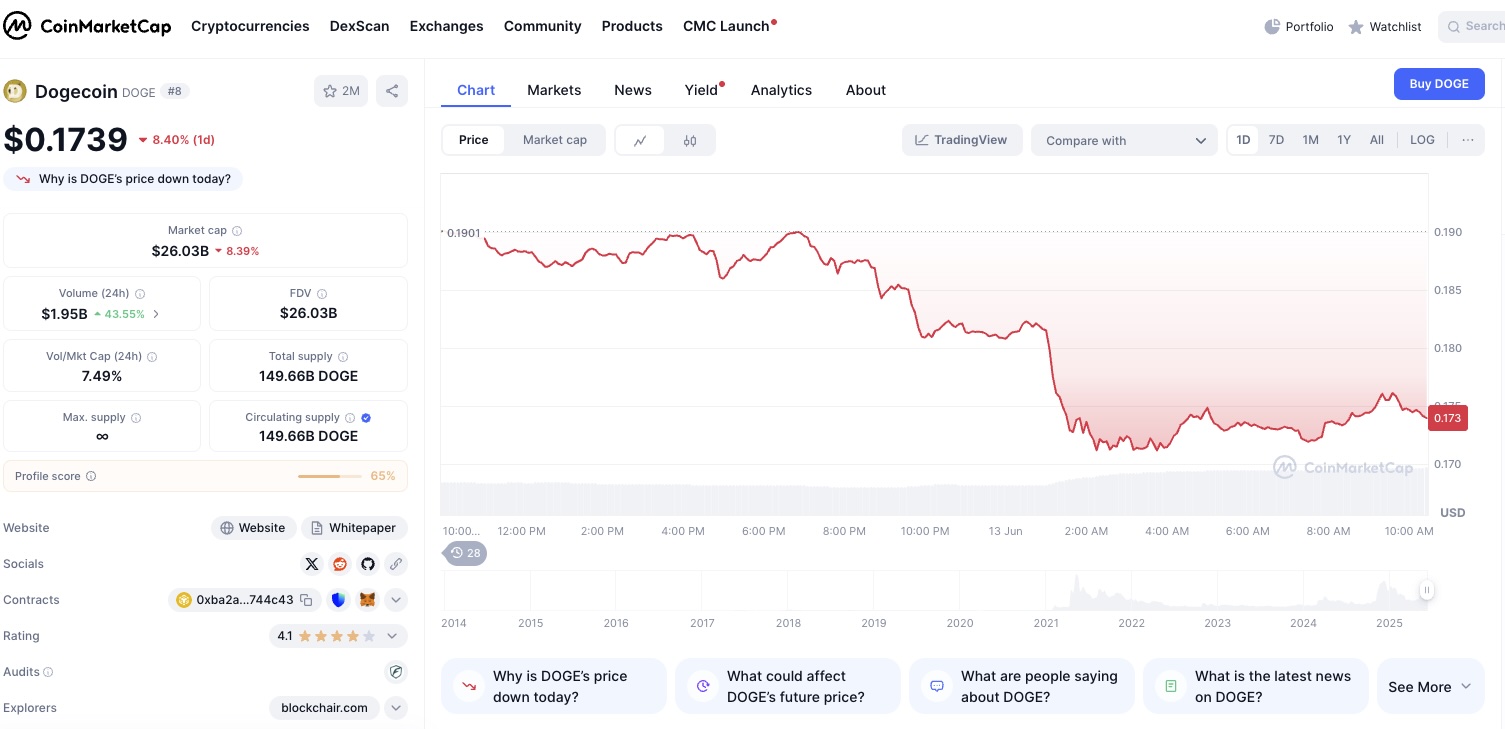
Task: Add Dogecoin to watchlist via 2M star
Action: coord(341,91)
